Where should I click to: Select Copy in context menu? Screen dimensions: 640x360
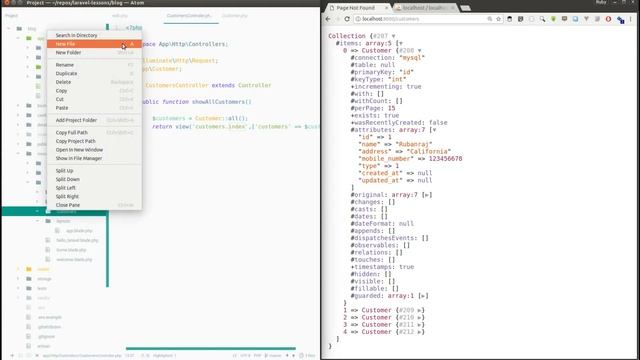click(94, 90)
